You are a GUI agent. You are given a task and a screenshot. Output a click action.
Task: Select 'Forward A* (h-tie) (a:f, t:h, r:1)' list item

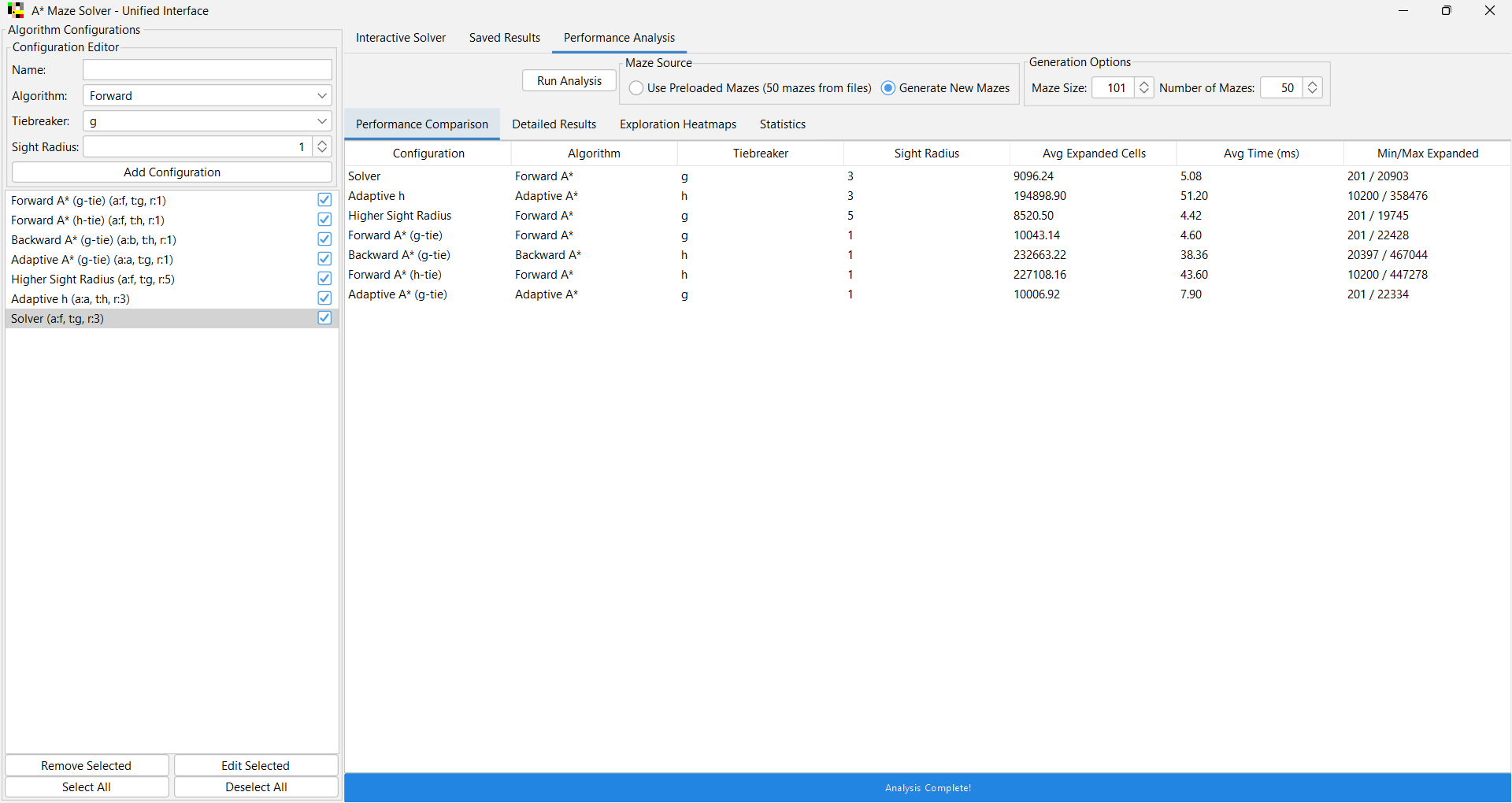pos(172,220)
